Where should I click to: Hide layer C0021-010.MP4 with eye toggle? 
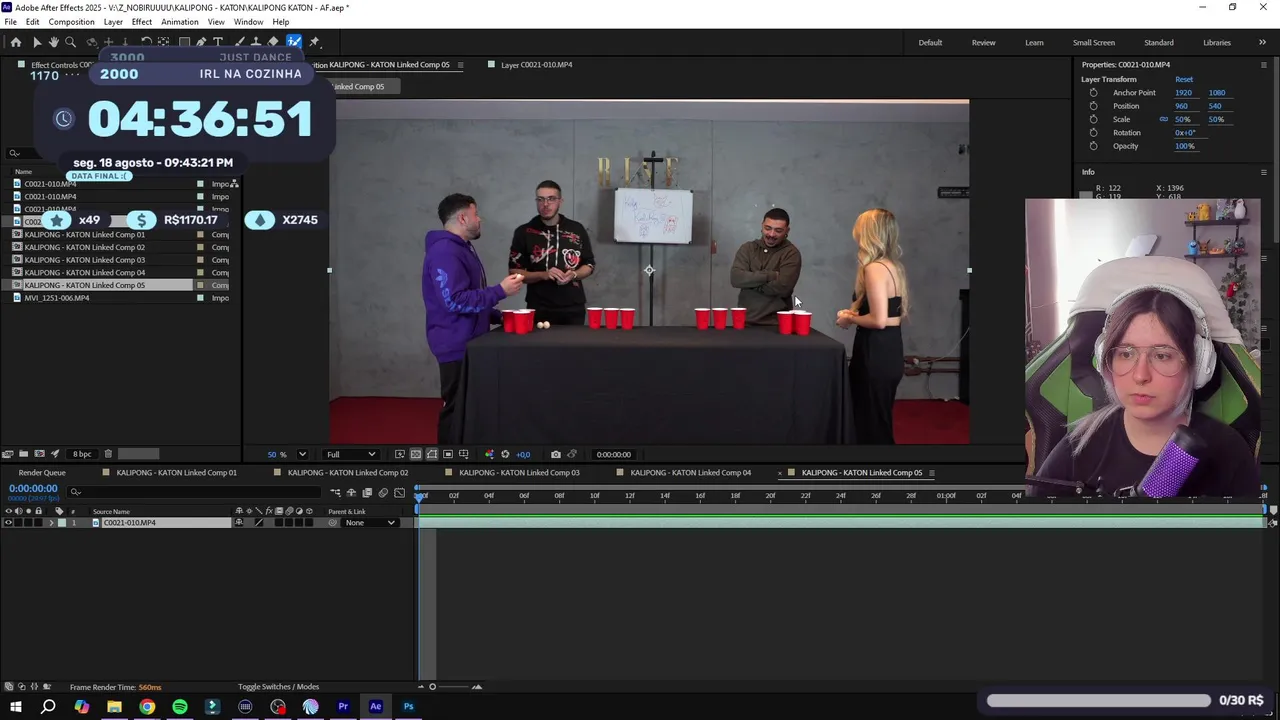point(8,523)
